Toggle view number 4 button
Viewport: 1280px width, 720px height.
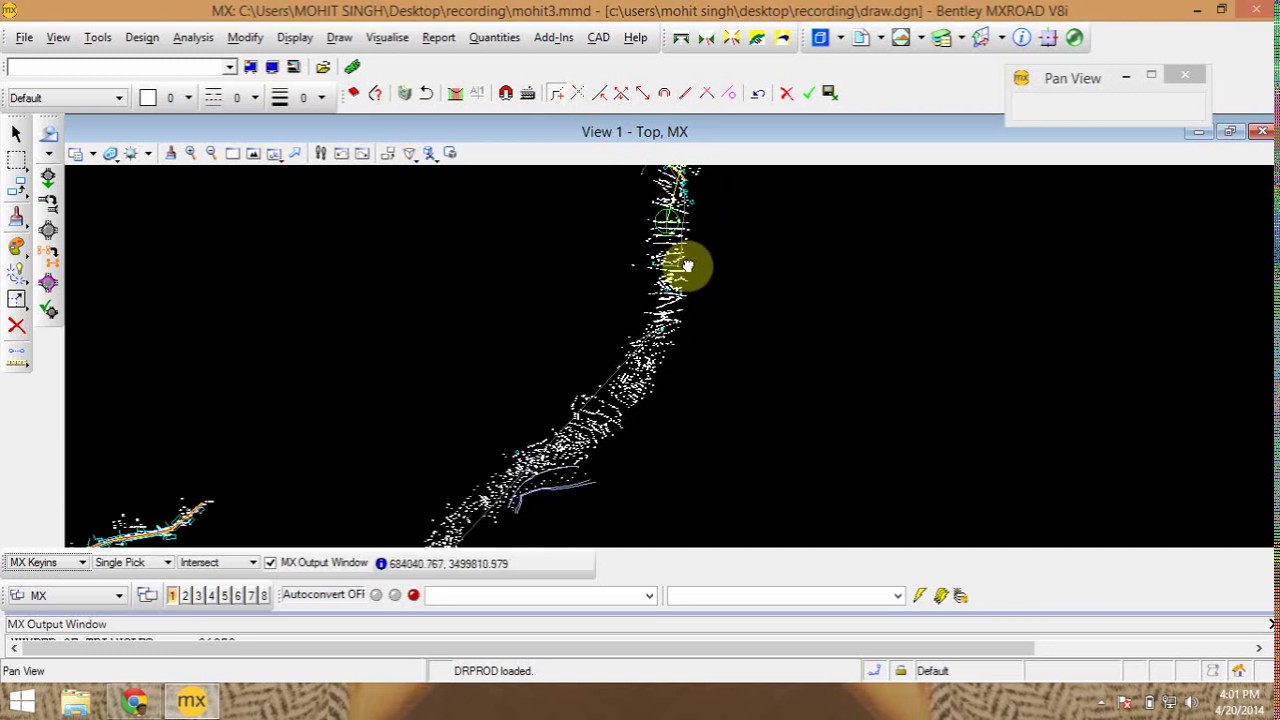tap(211, 596)
